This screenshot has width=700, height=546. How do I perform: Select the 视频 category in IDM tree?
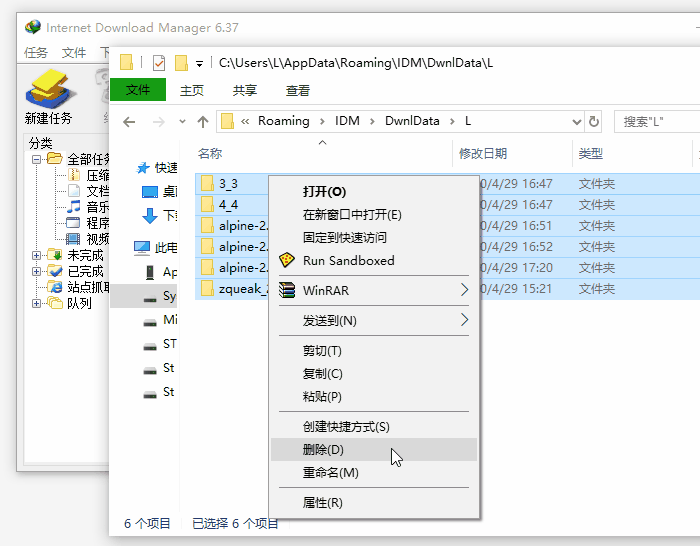[97, 239]
